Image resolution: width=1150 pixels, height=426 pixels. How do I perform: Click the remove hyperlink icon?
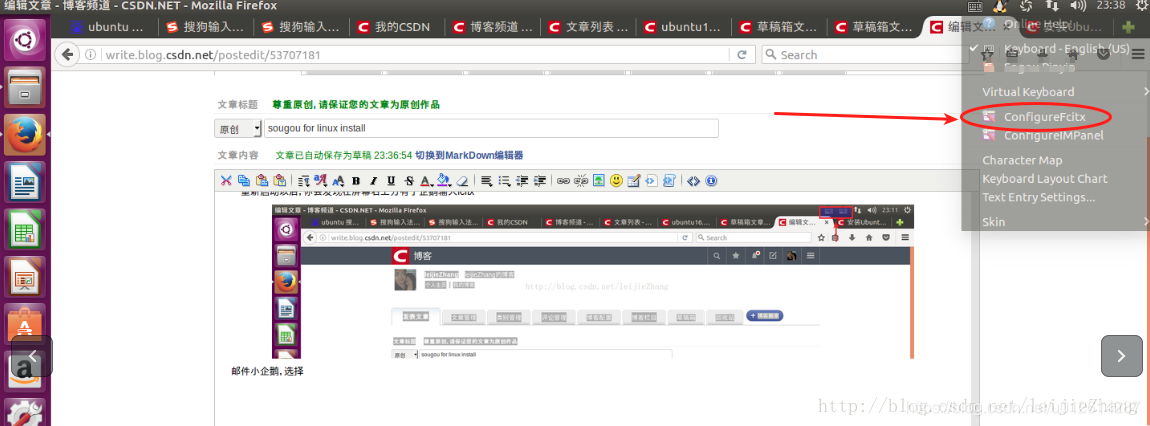(581, 180)
